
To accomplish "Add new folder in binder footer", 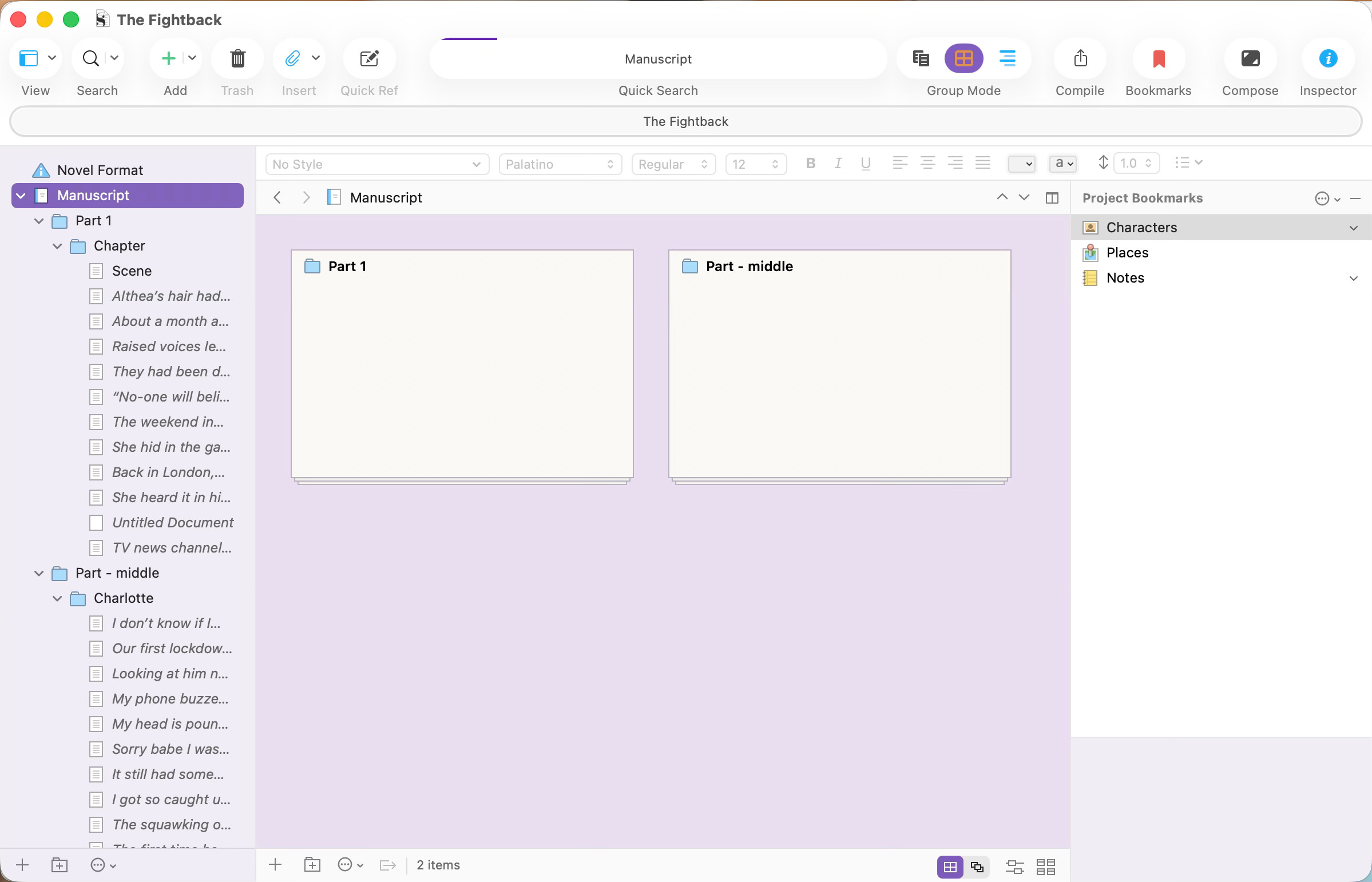I will coord(60,865).
